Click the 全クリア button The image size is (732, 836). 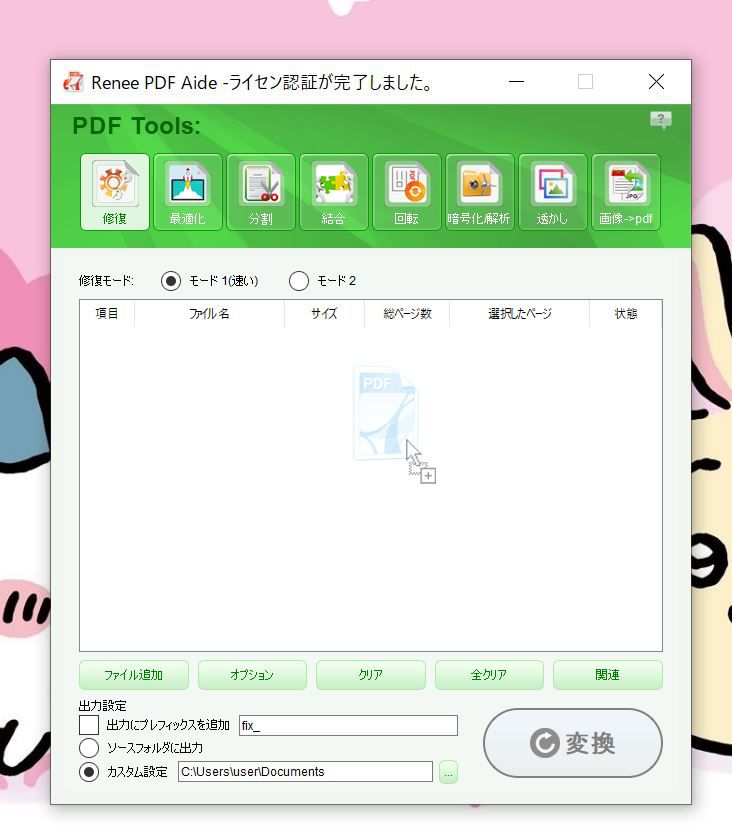[489, 675]
